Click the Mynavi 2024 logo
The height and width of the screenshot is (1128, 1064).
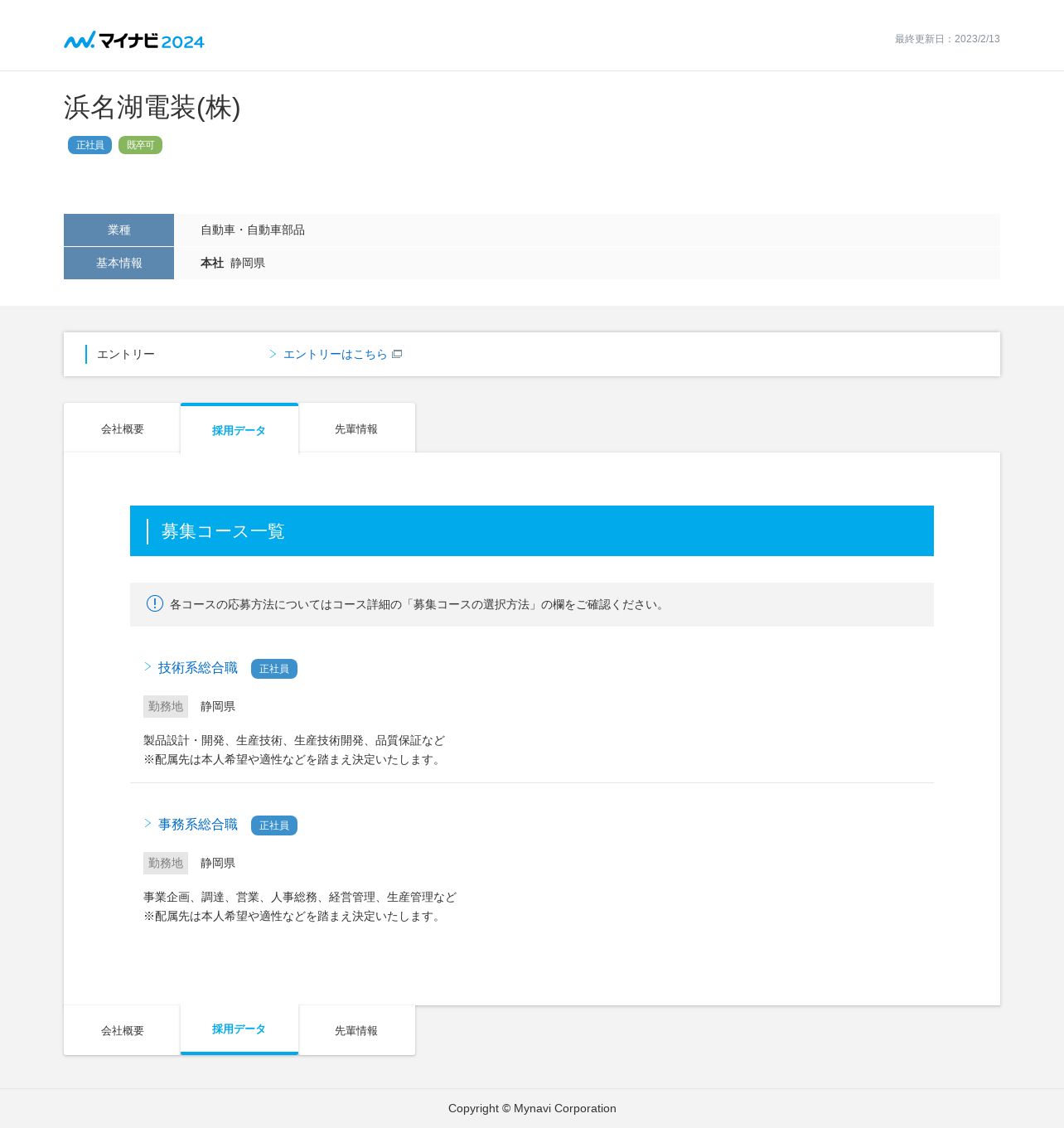click(x=134, y=41)
